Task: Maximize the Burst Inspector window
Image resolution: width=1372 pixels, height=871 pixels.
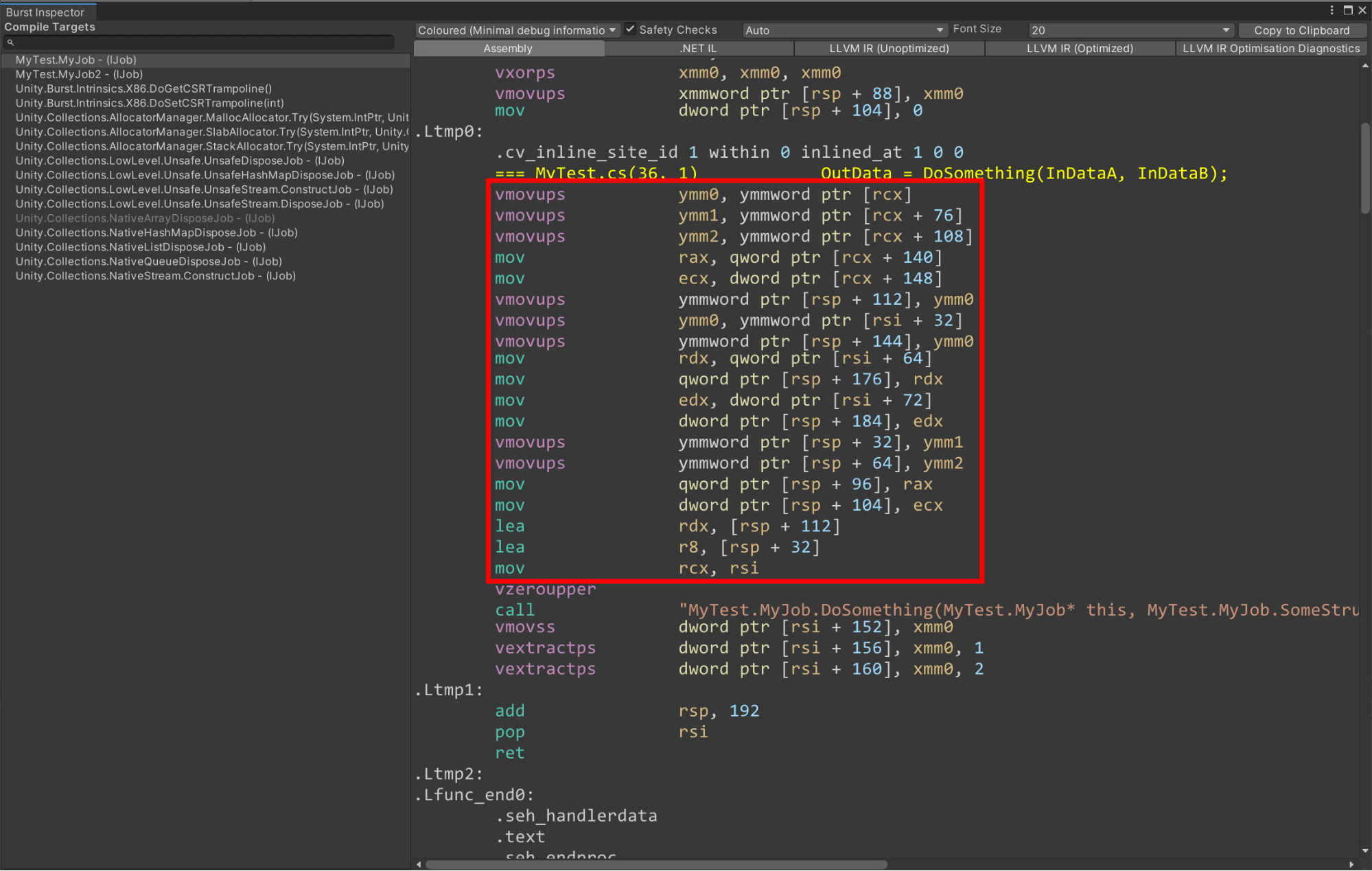Action: (1348, 10)
